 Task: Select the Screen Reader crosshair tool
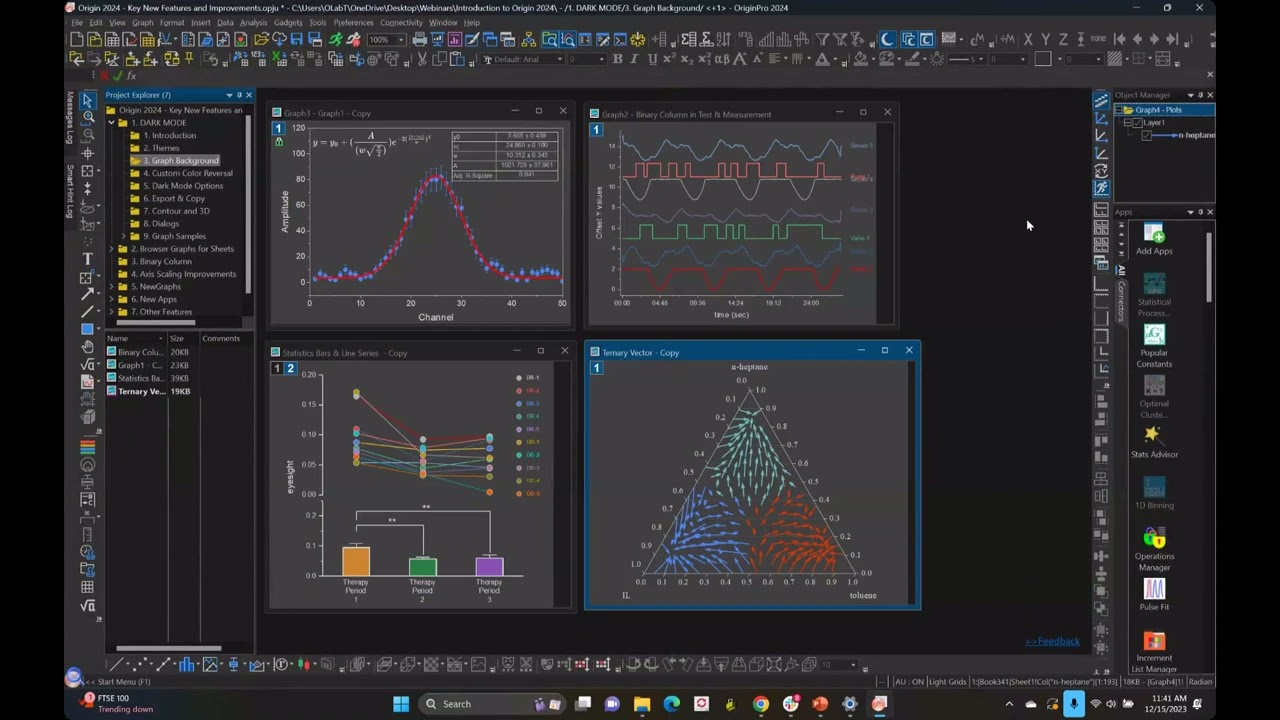pyautogui.click(x=88, y=153)
